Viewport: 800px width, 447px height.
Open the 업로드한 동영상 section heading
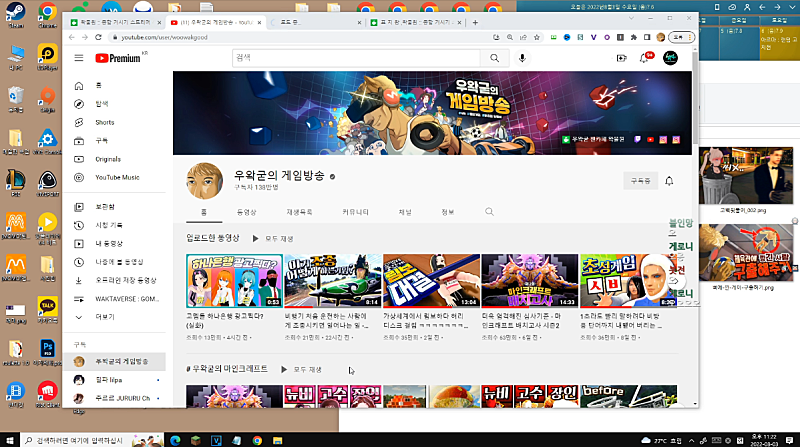(x=213, y=238)
